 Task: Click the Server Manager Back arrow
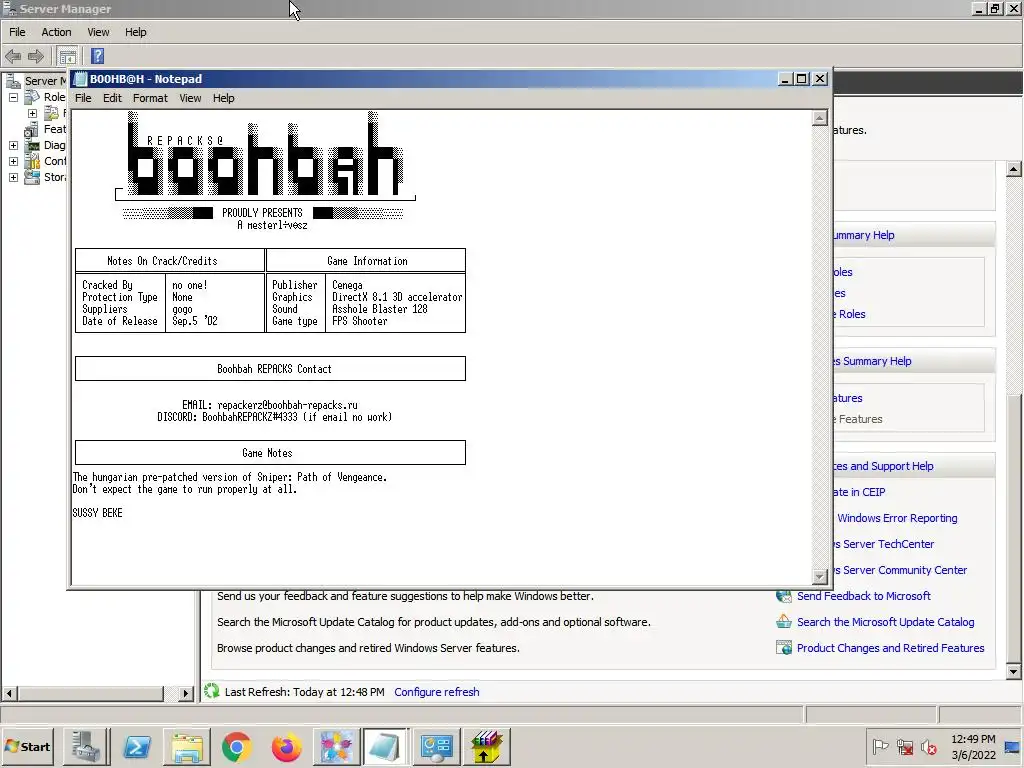pos(13,56)
